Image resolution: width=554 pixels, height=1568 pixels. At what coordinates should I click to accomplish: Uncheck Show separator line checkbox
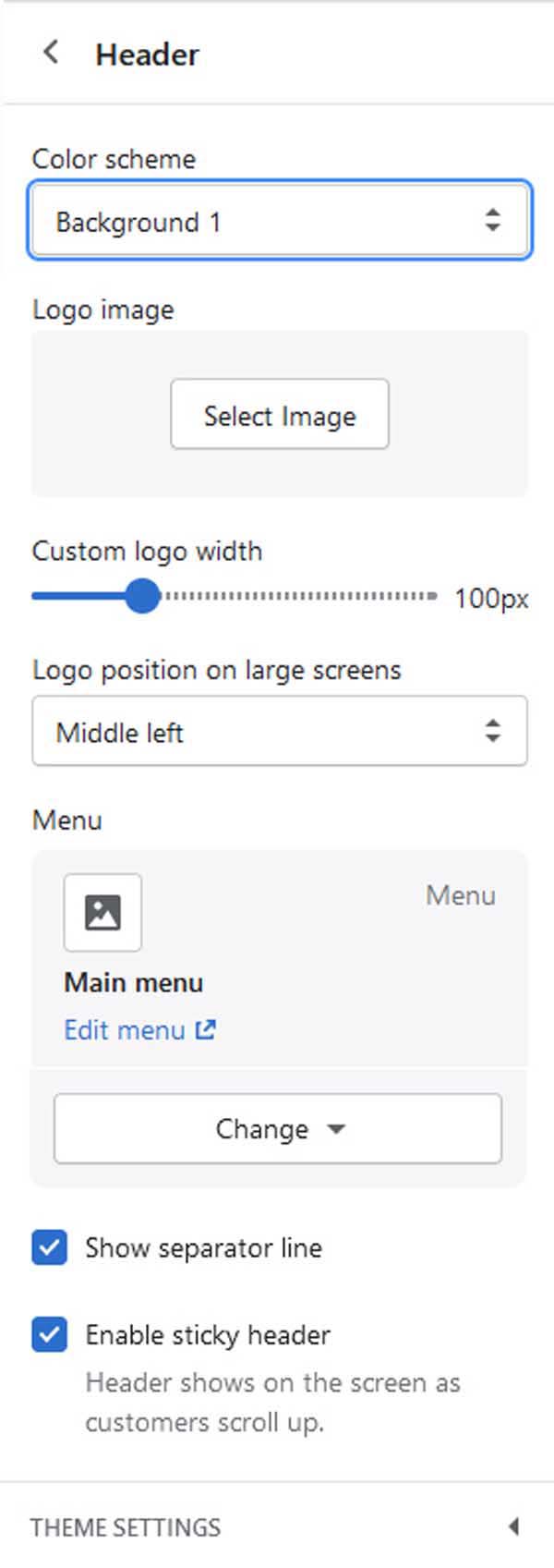click(x=50, y=1247)
